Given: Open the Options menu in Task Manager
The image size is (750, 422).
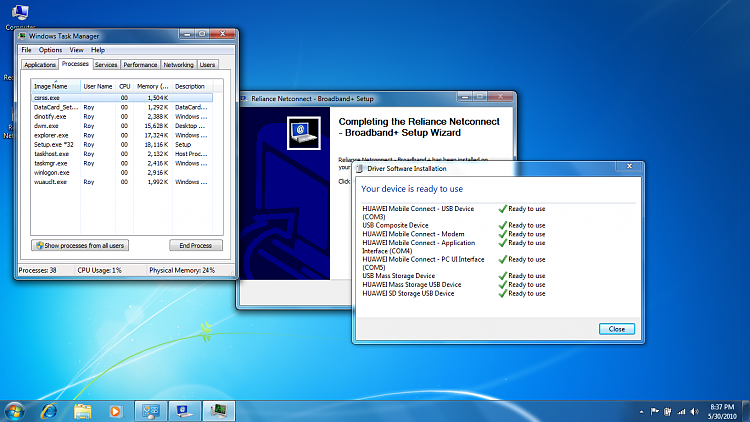Looking at the screenshot, I should [x=50, y=50].
